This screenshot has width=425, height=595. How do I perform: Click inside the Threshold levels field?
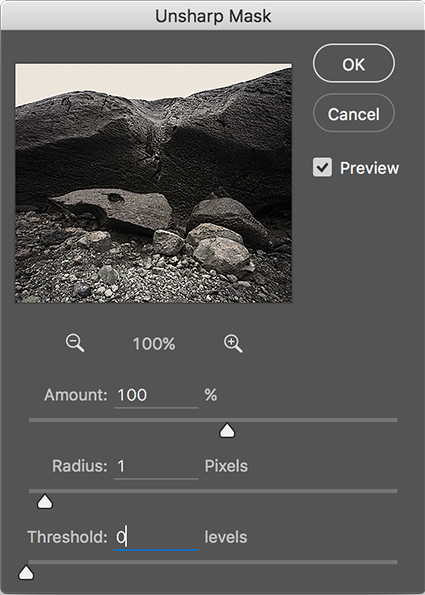coord(156,537)
